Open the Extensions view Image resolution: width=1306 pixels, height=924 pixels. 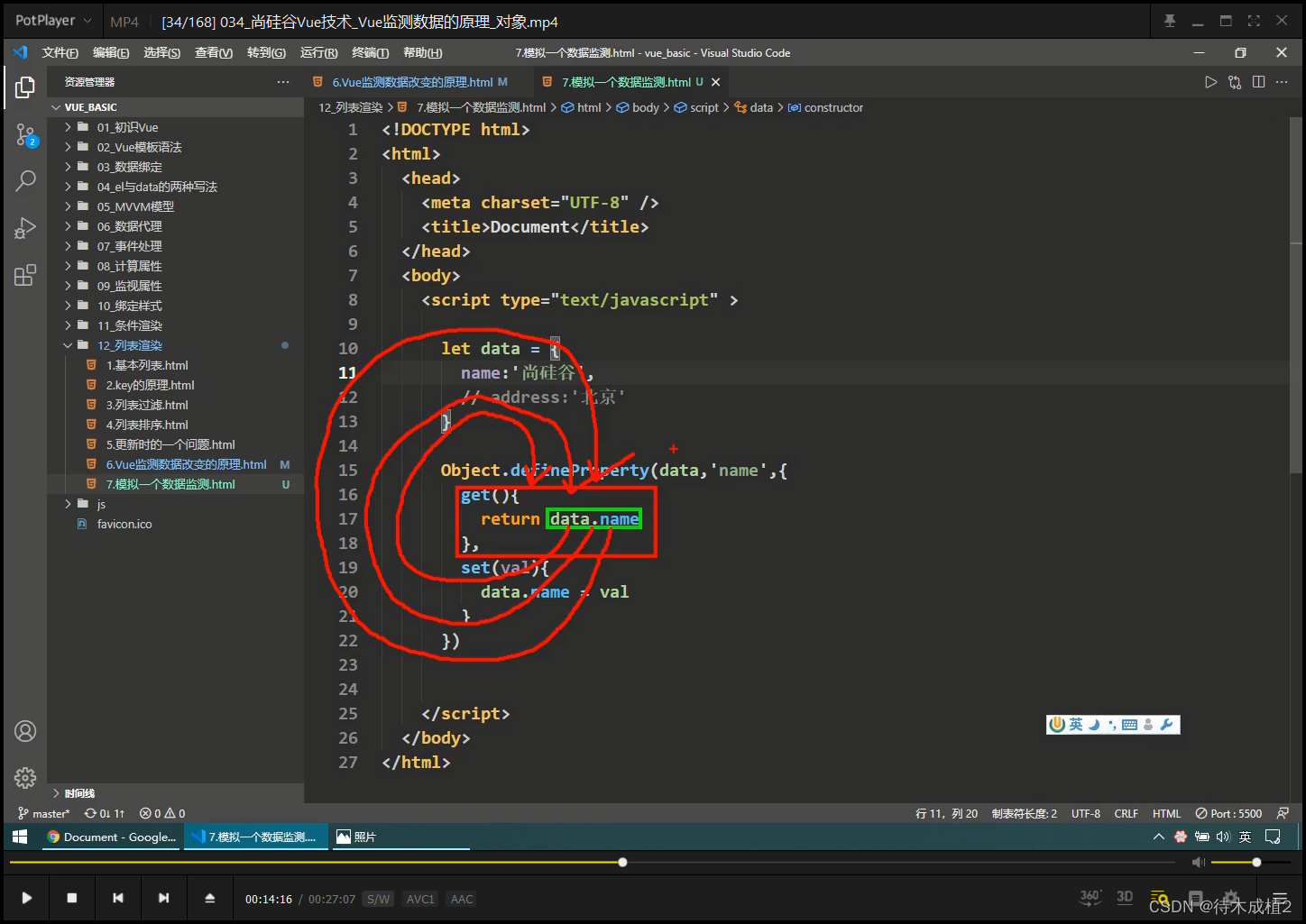point(25,275)
